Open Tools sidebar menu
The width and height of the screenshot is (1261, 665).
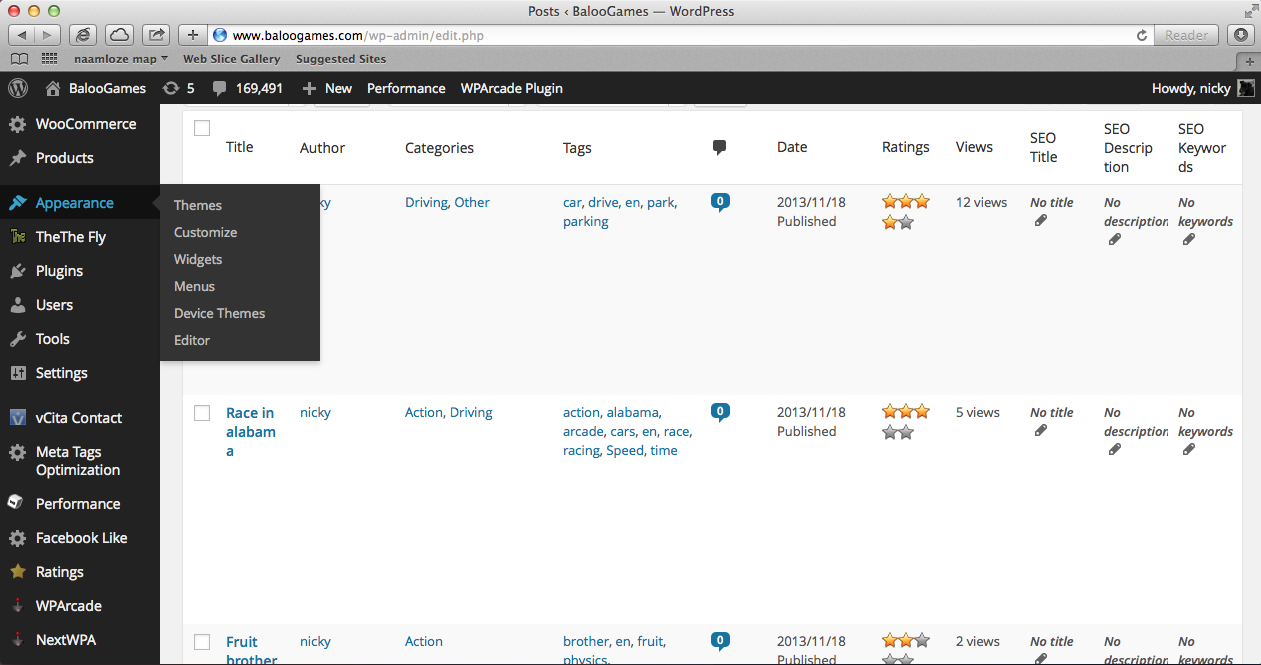[x=80, y=339]
